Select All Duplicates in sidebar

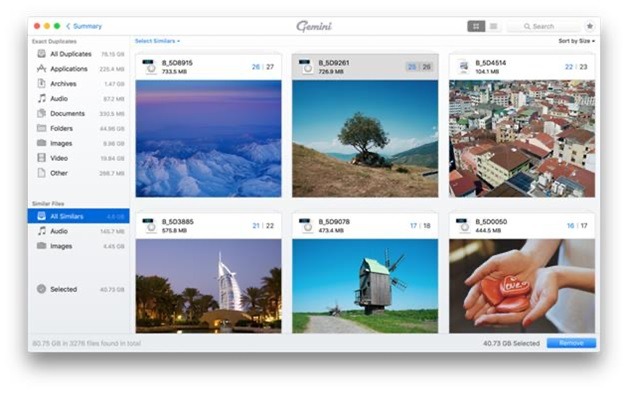79,54
